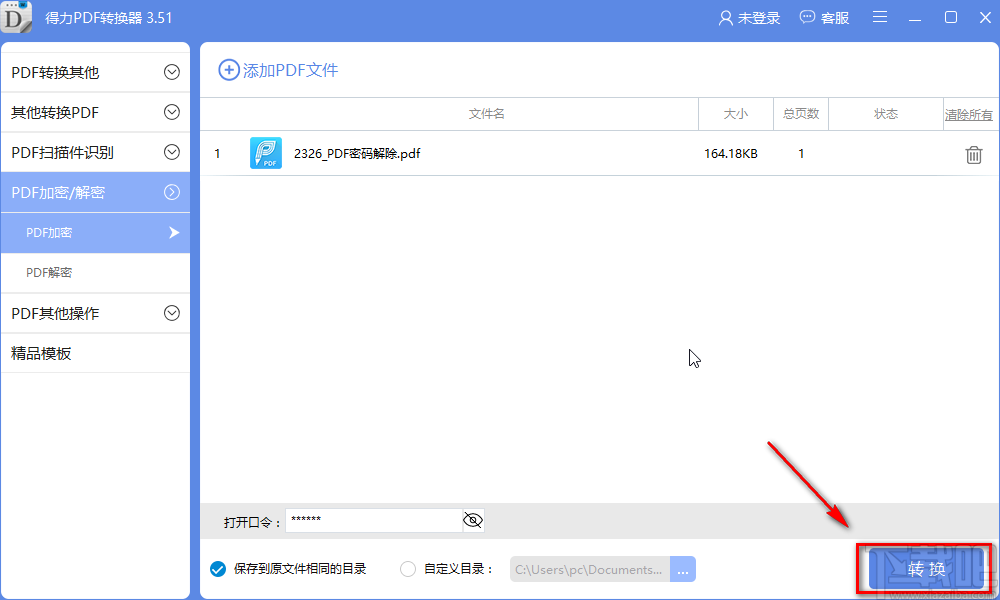Click the DL app logo
Screen dimensions: 1000x600
16,16
